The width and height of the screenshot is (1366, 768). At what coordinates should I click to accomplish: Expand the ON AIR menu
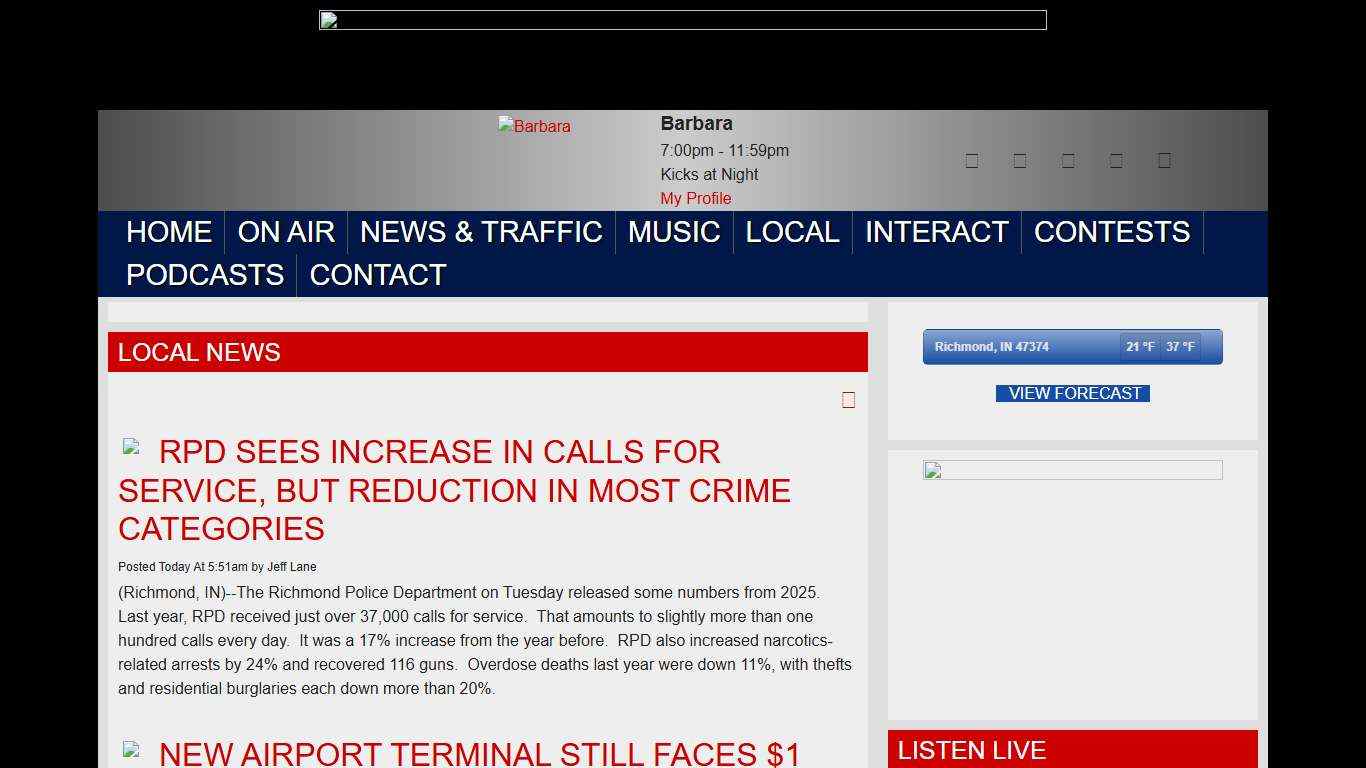[286, 232]
